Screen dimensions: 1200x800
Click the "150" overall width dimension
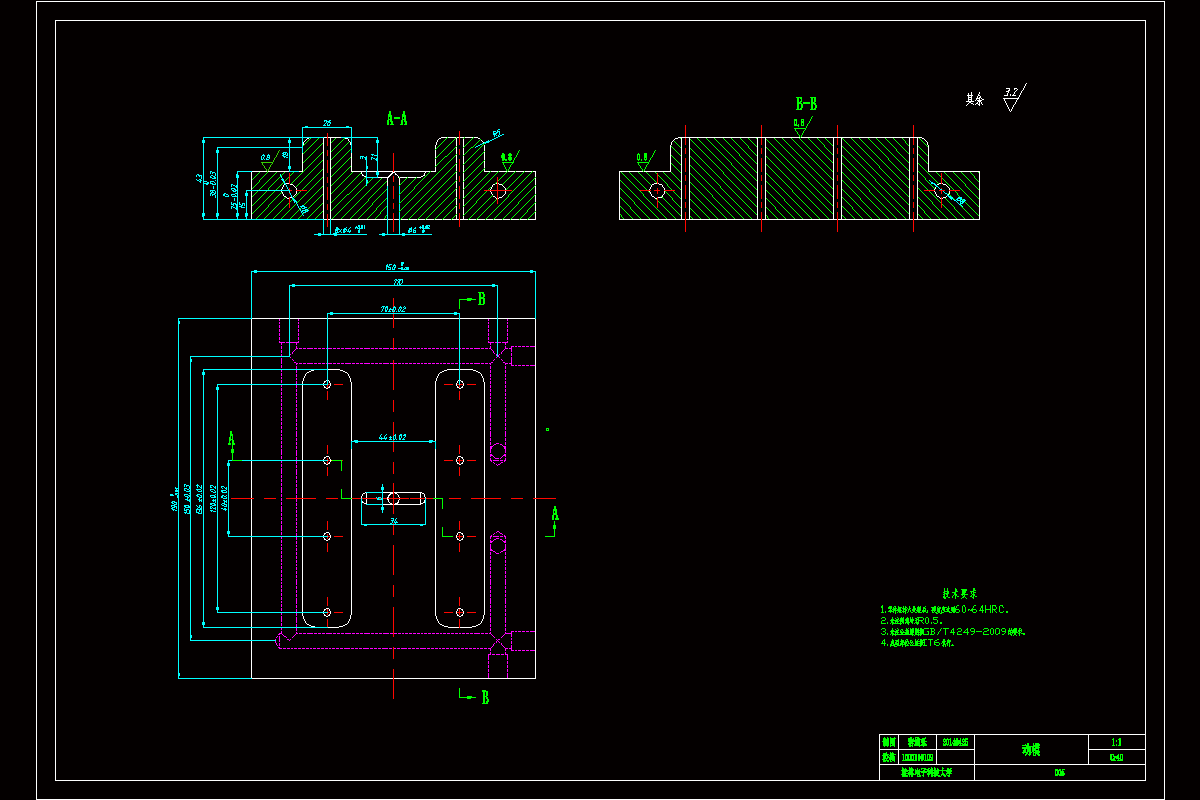click(395, 267)
